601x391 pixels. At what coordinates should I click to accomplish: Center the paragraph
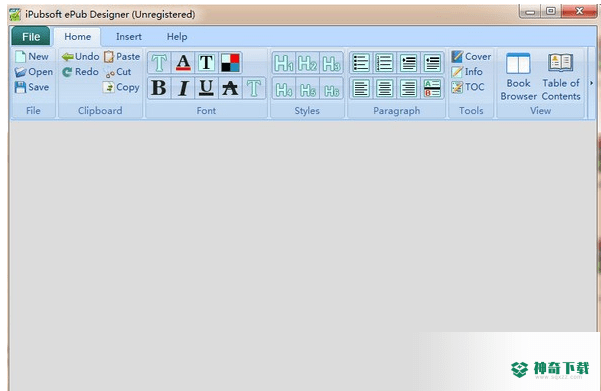pos(384,89)
